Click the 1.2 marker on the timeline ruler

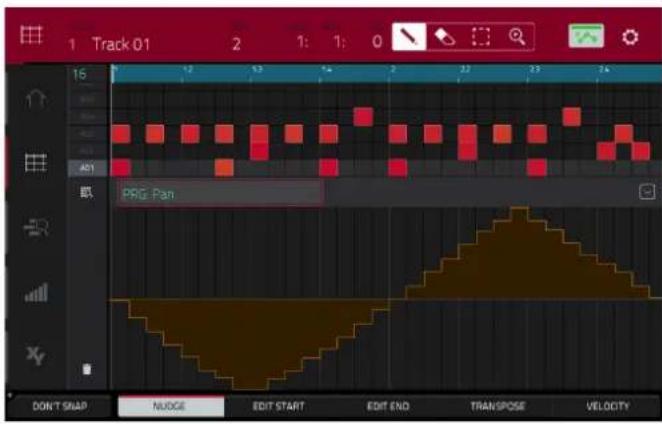[187, 70]
